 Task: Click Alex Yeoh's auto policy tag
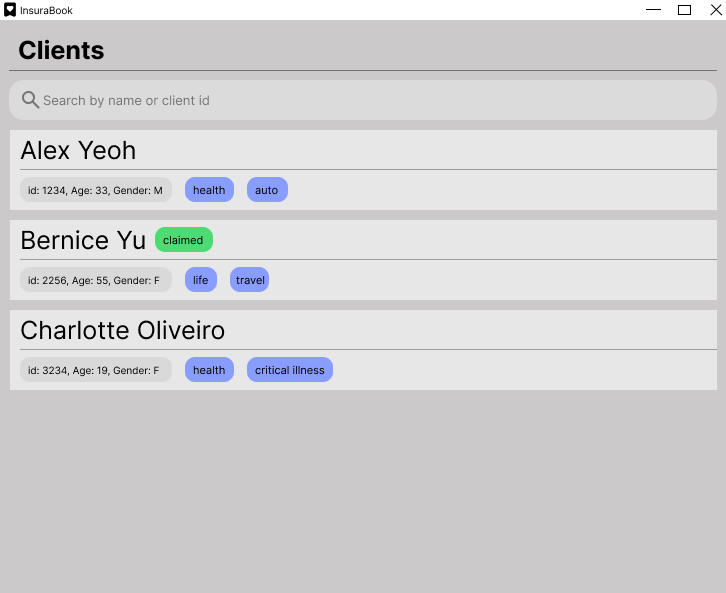[x=267, y=190]
